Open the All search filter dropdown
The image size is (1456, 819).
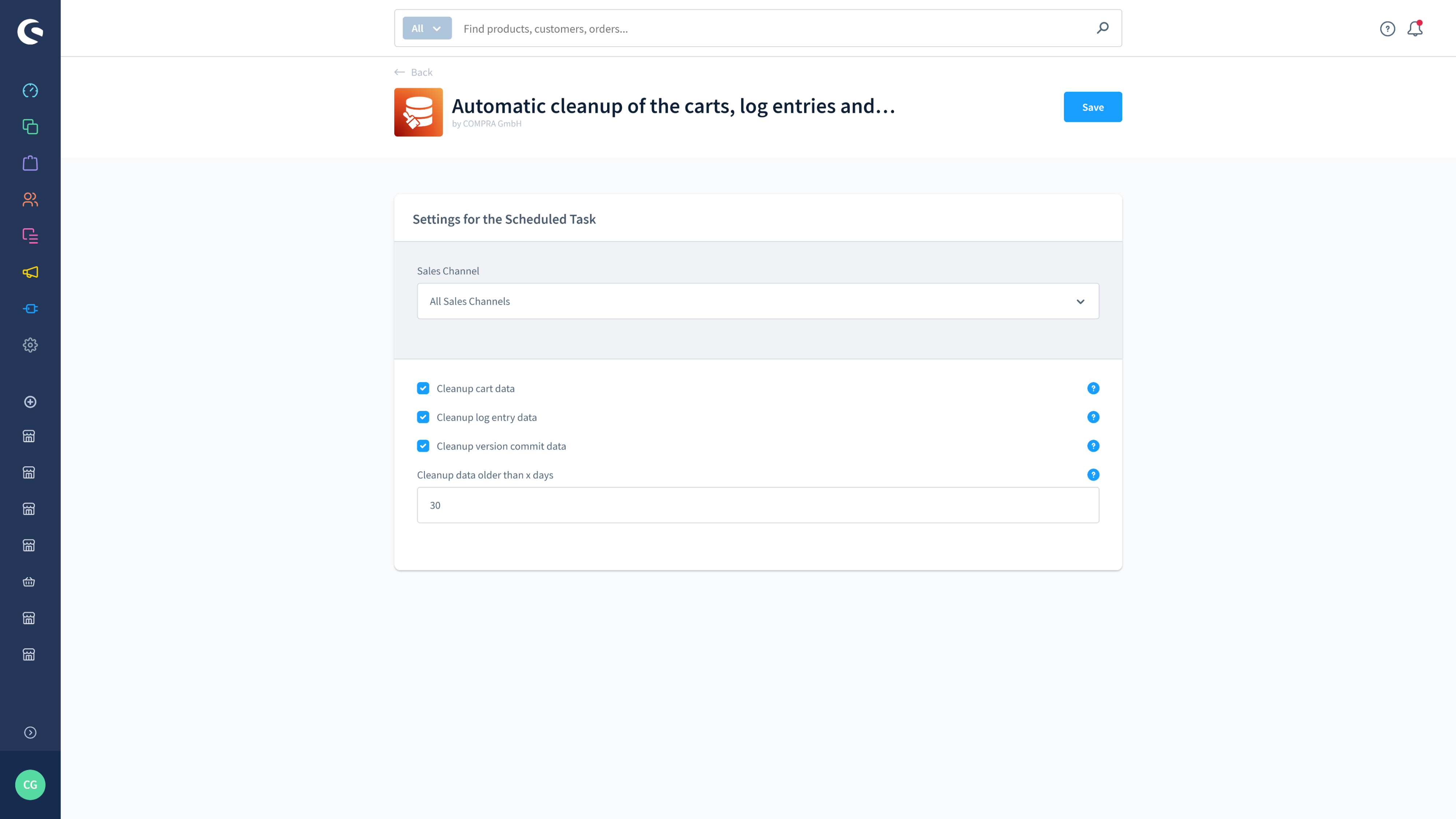tap(427, 28)
